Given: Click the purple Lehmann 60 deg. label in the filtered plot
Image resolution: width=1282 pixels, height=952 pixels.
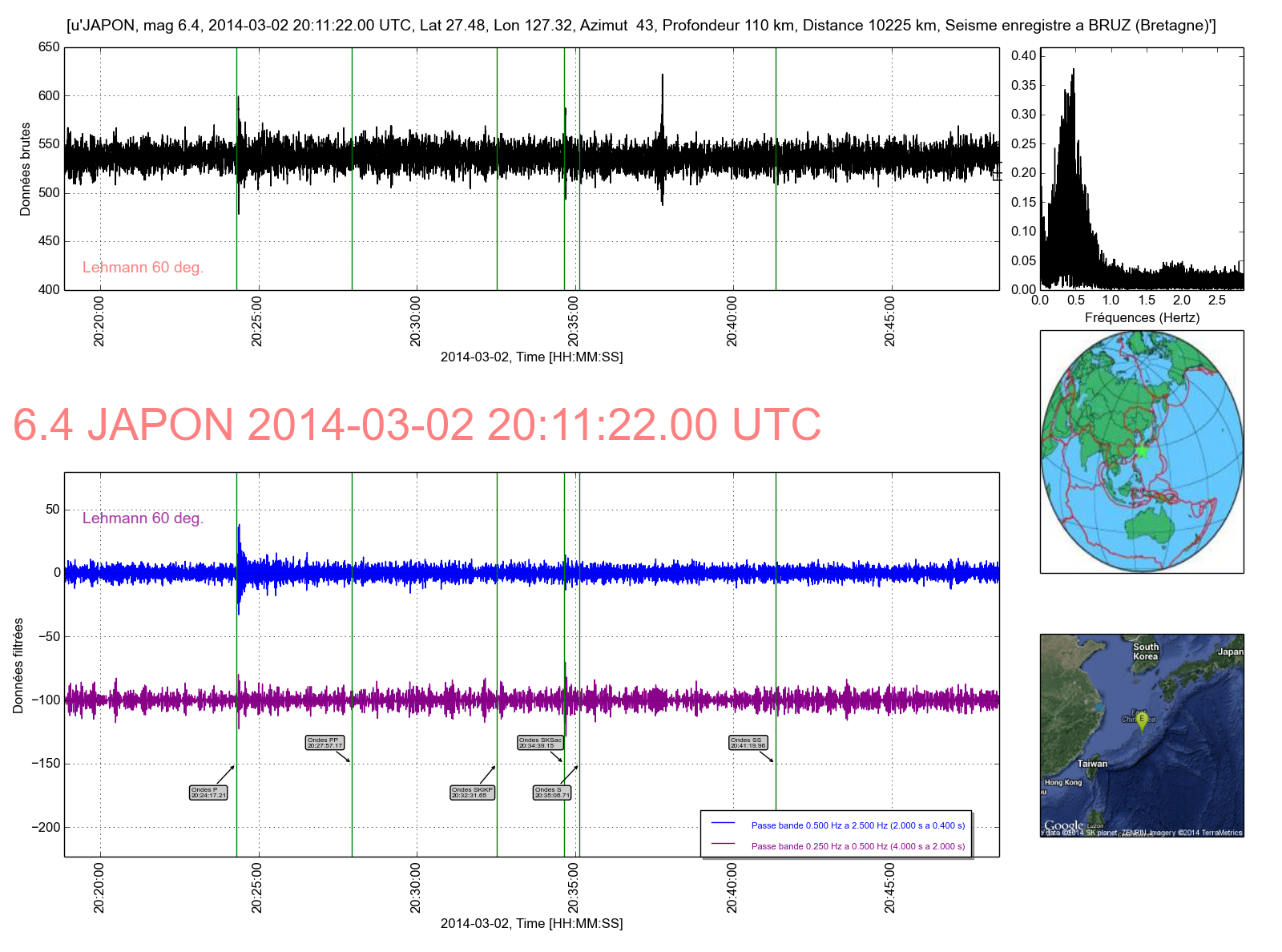Looking at the screenshot, I should (x=143, y=518).
